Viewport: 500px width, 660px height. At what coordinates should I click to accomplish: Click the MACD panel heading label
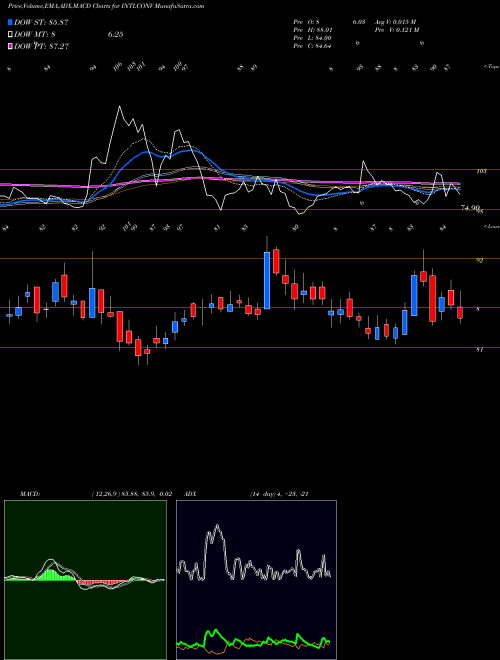point(29,494)
